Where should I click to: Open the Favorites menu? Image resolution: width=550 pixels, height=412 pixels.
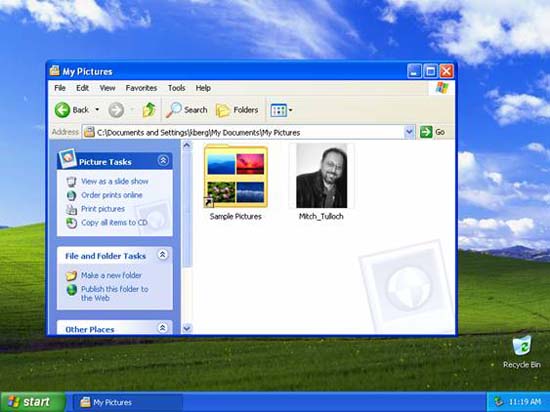[x=141, y=88]
